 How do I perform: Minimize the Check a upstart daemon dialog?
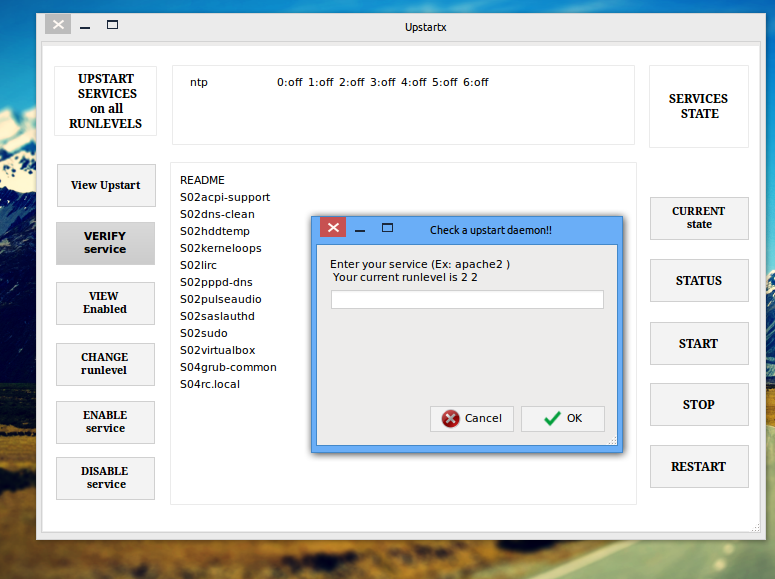click(x=360, y=230)
